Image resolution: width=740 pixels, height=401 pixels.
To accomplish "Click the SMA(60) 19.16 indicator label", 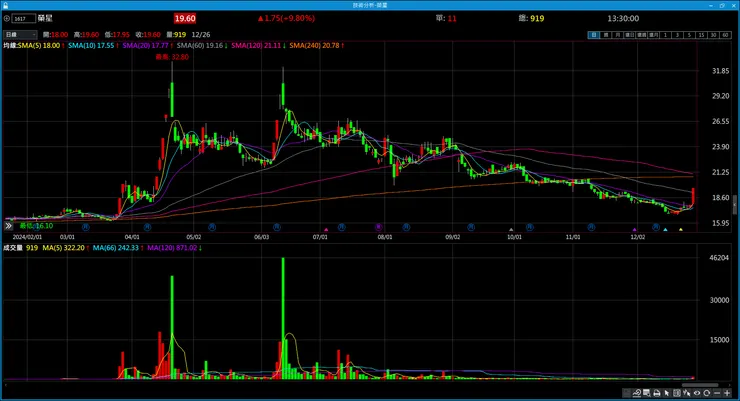I will 200,45.
